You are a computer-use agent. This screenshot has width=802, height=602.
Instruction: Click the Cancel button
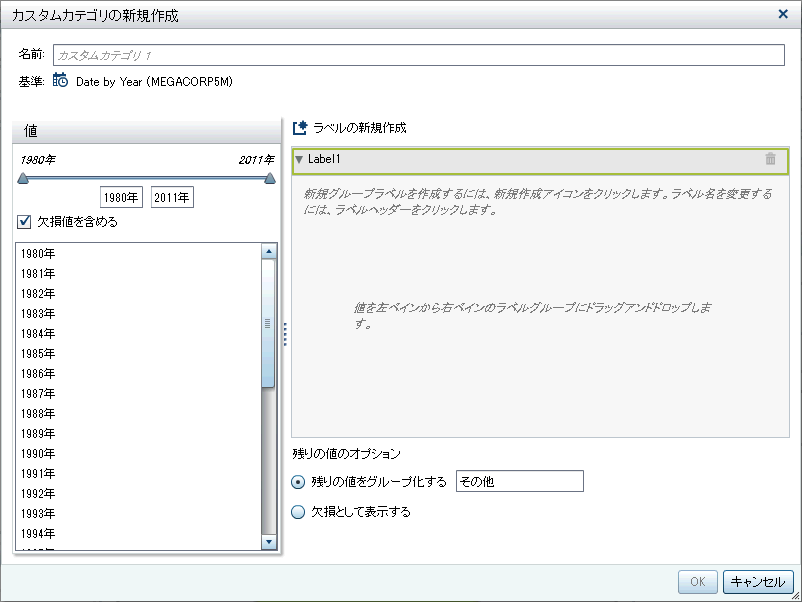(x=758, y=582)
